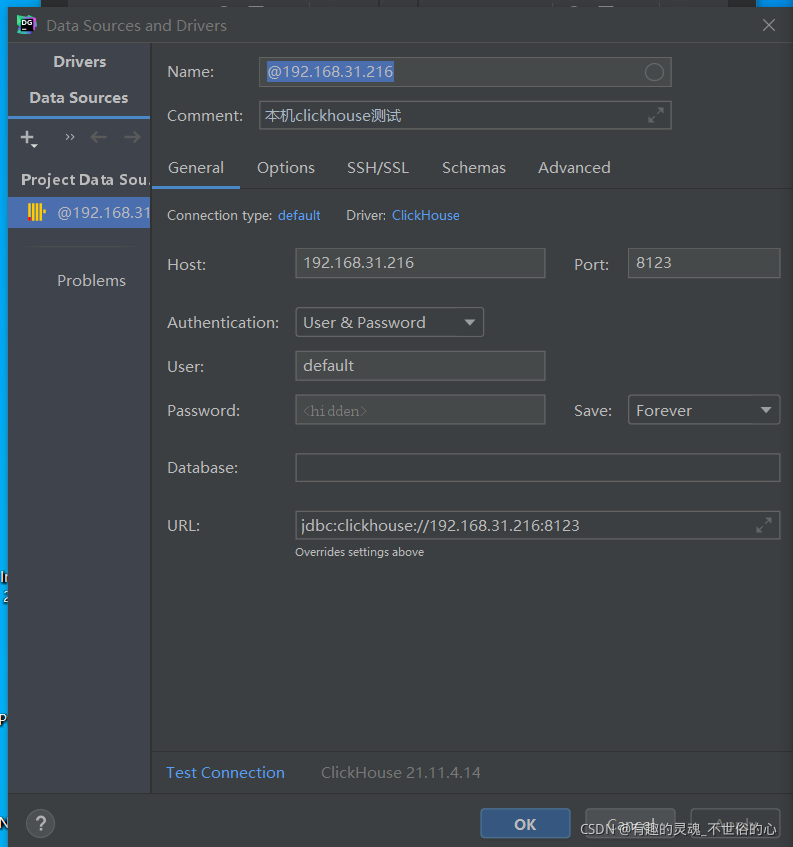Click the color circle icon in Name field
Screen dimensions: 793x847
click(654, 72)
